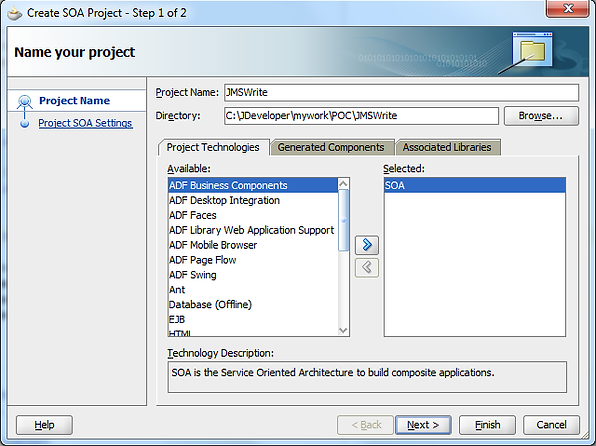Select ADF Business Components in Available list
The height and width of the screenshot is (446, 596).
(253, 185)
